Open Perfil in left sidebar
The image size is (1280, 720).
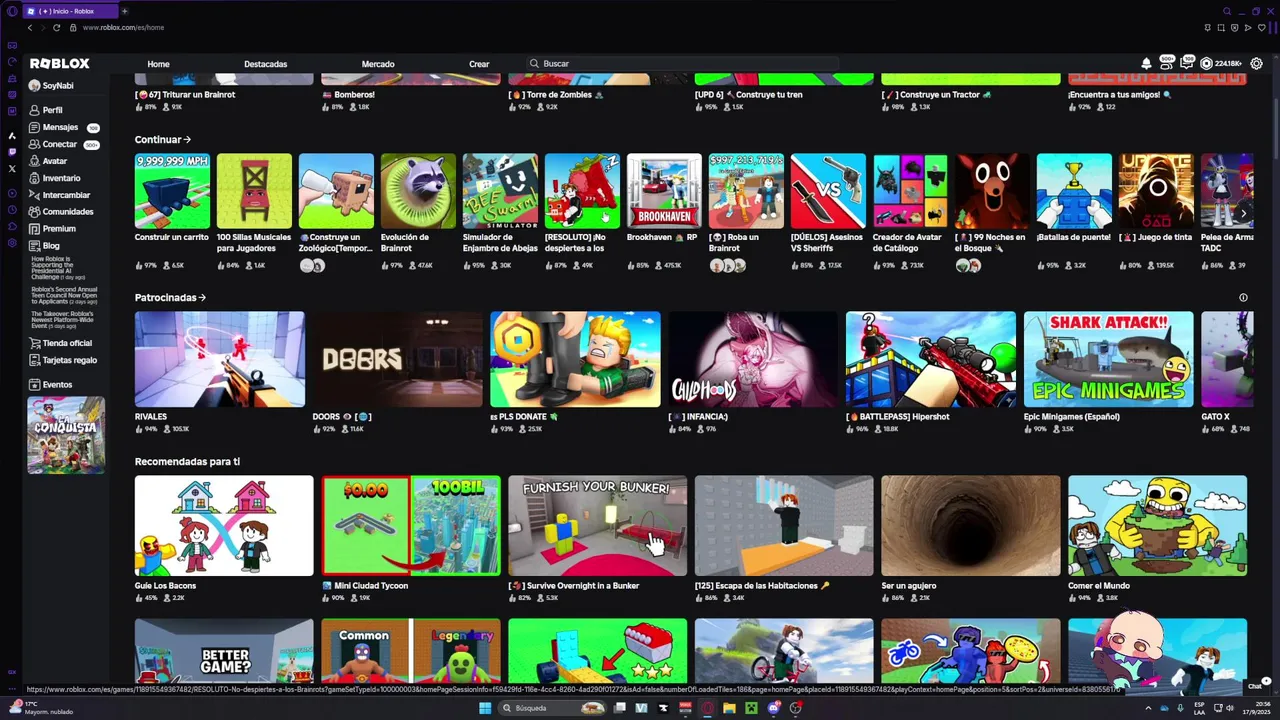pos(46,110)
